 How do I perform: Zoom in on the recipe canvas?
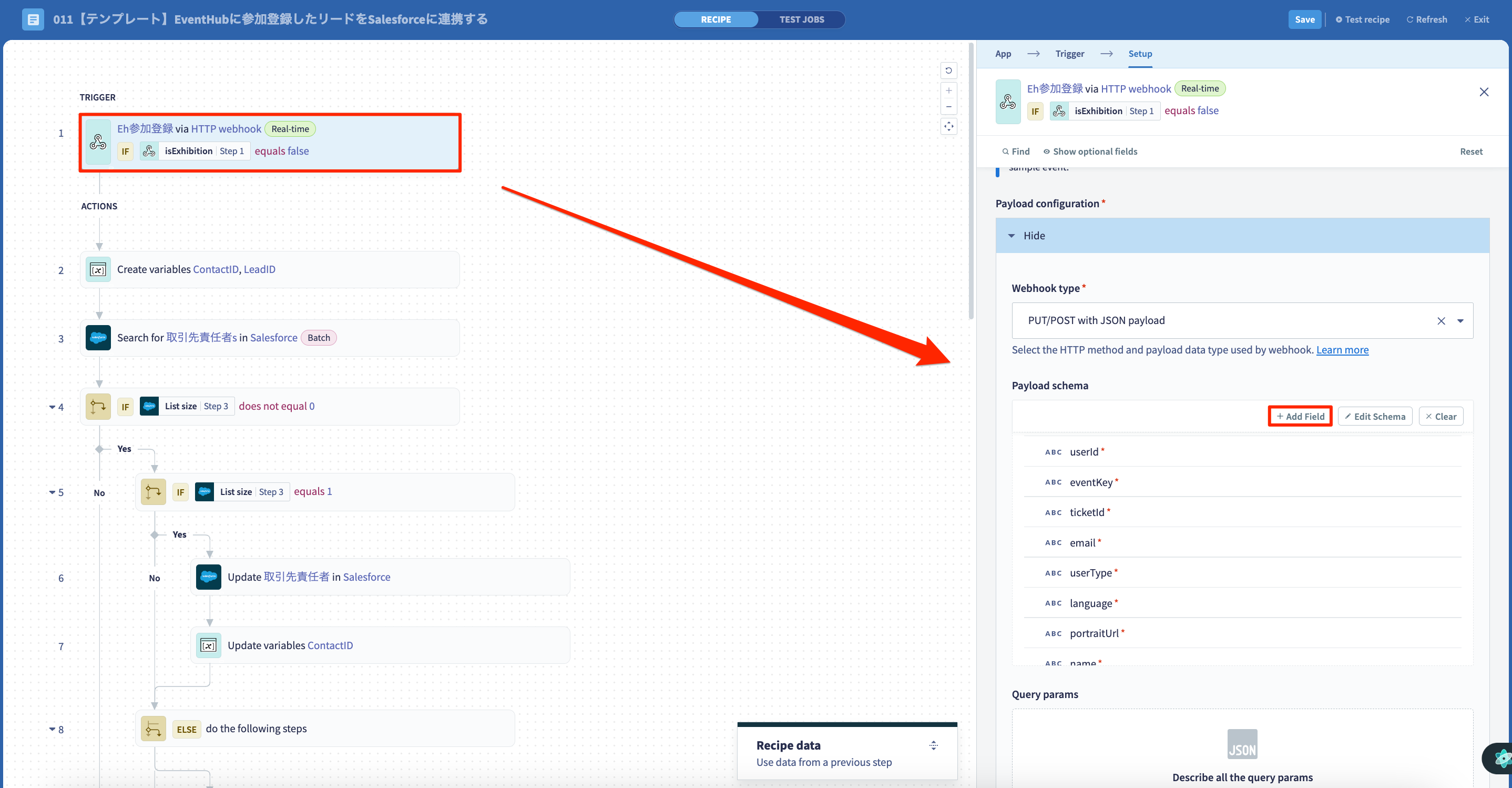tap(948, 90)
